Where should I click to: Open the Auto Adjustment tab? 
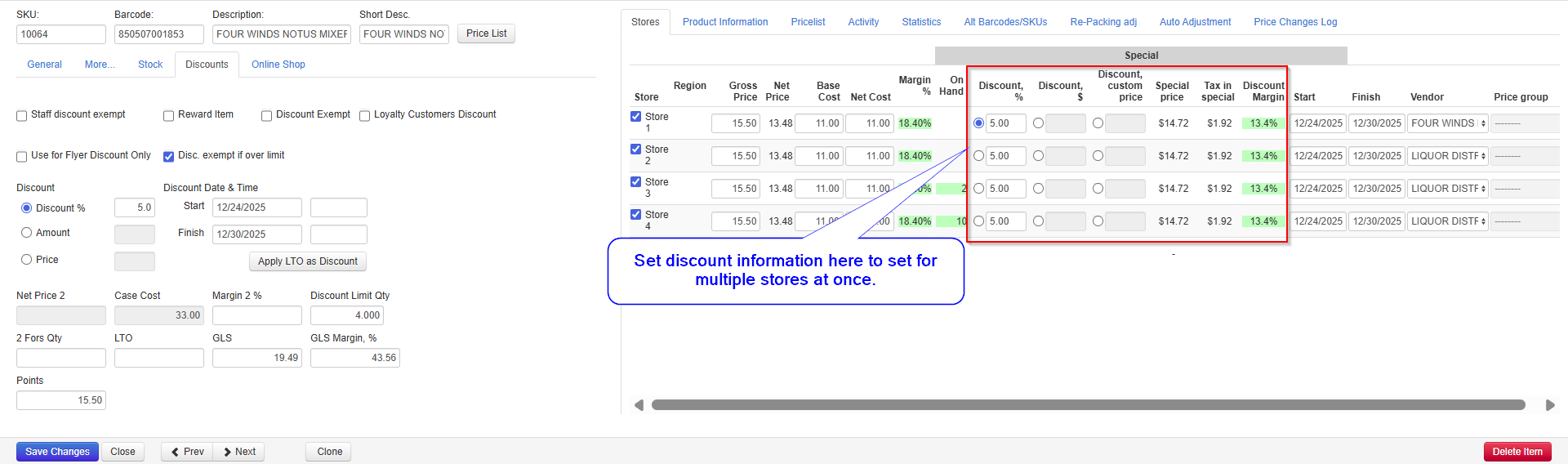click(1195, 22)
